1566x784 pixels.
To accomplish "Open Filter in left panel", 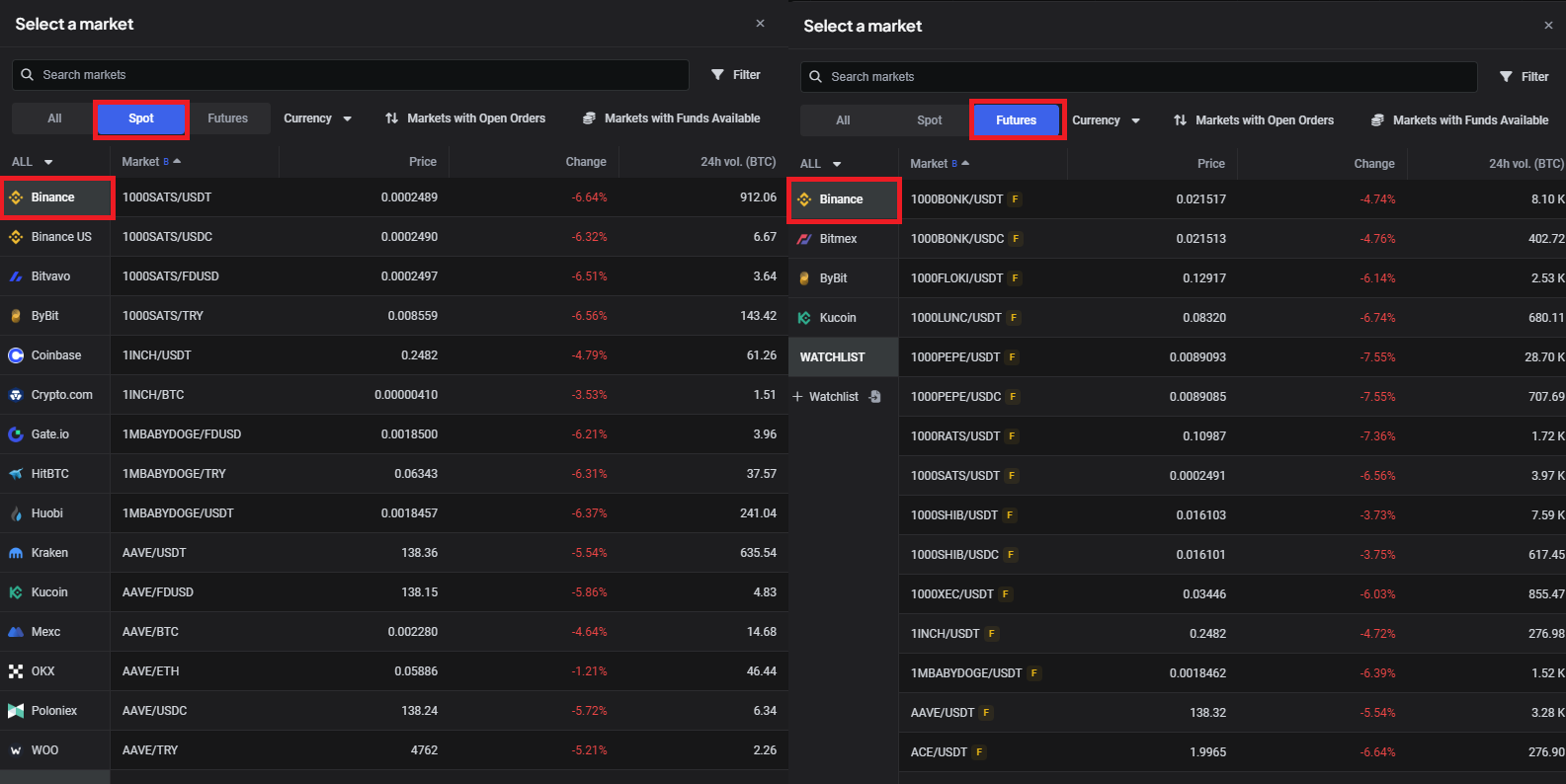I will pyautogui.click(x=736, y=75).
